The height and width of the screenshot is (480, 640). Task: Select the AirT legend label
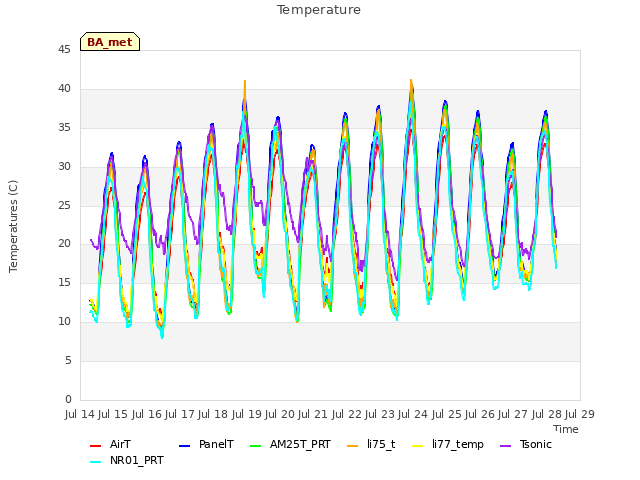pyautogui.click(x=120, y=444)
